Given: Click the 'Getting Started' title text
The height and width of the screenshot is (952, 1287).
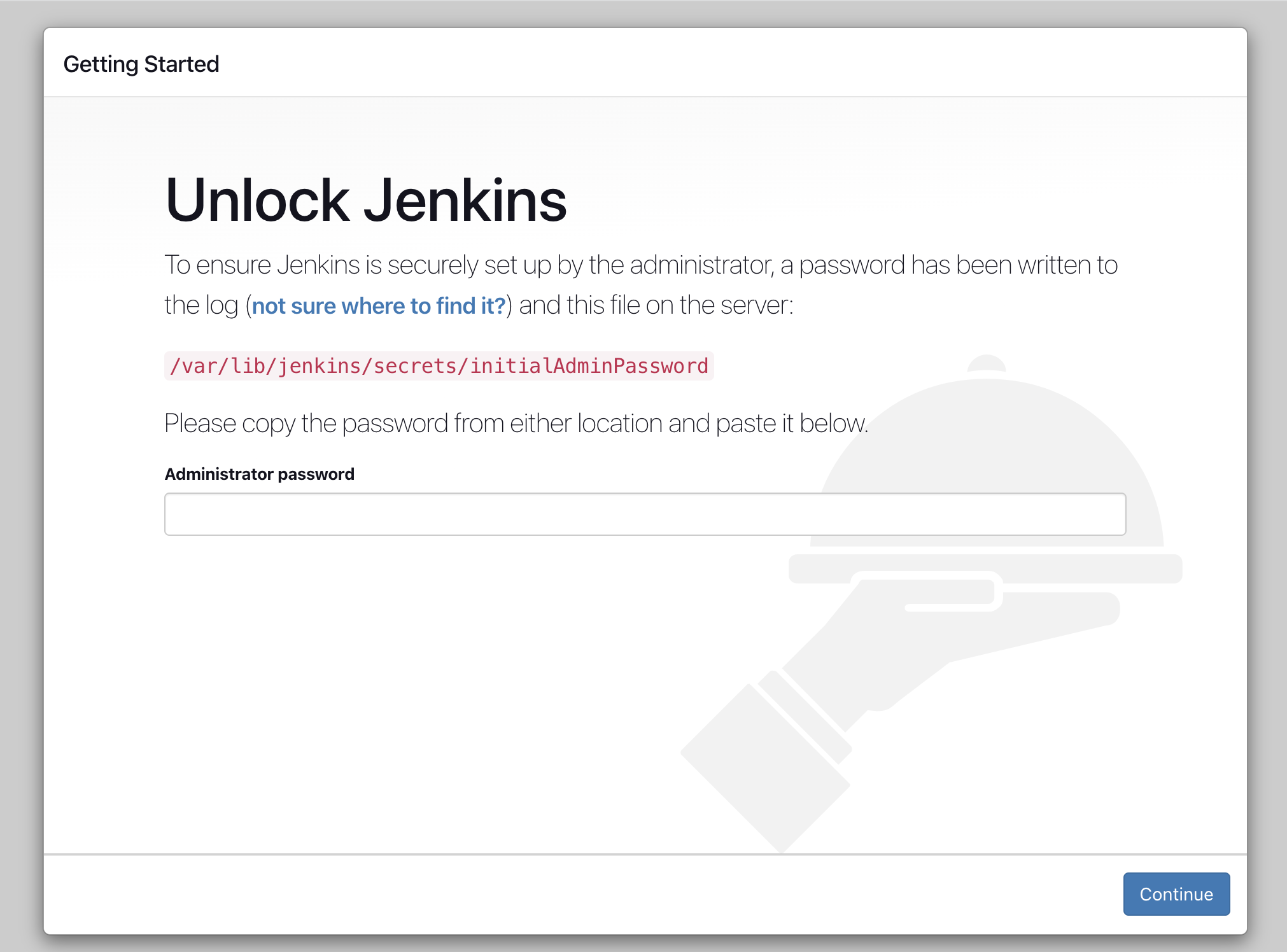Looking at the screenshot, I should coord(141,64).
